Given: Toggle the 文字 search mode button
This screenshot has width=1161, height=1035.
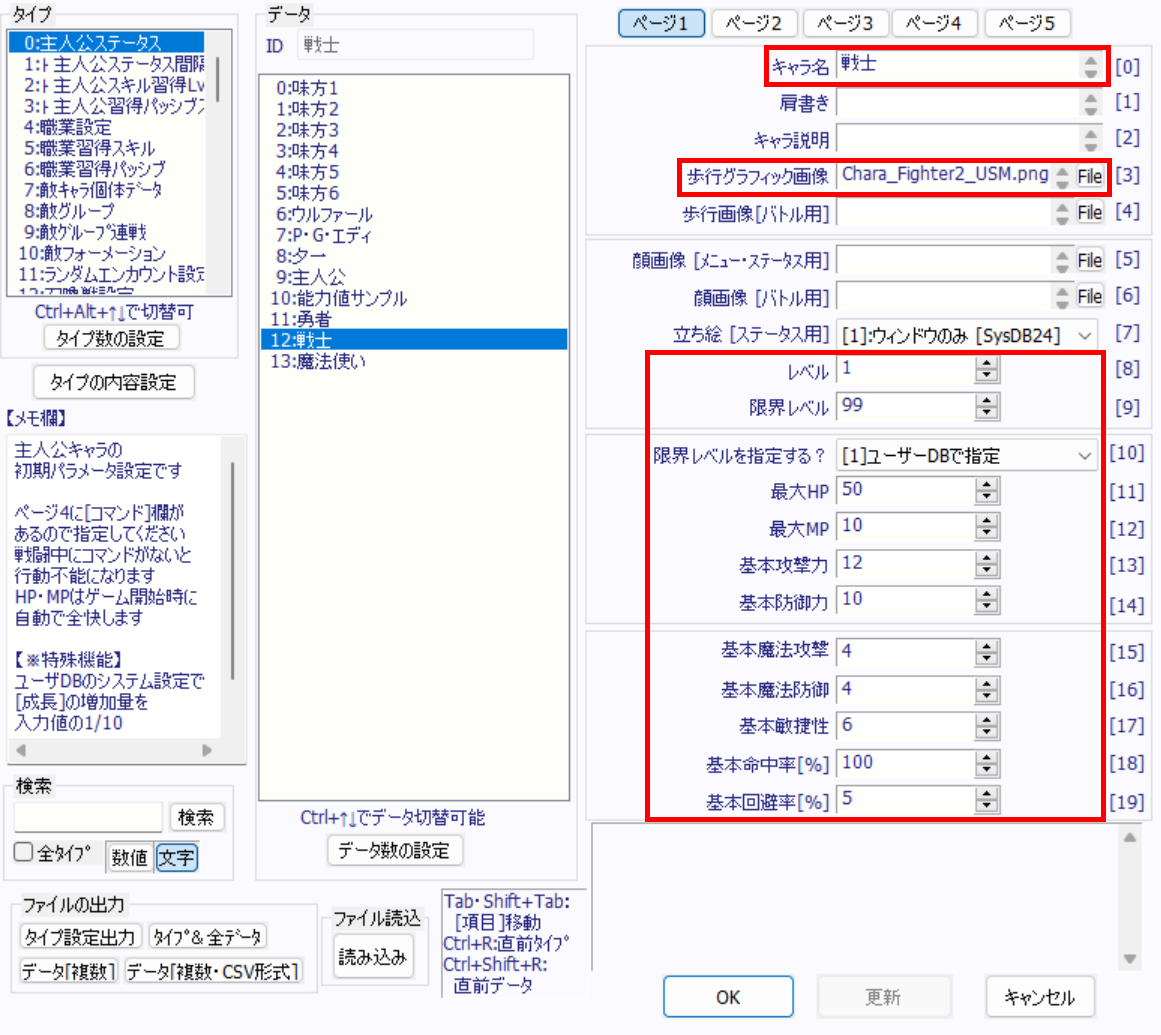Looking at the screenshot, I should (x=176, y=856).
